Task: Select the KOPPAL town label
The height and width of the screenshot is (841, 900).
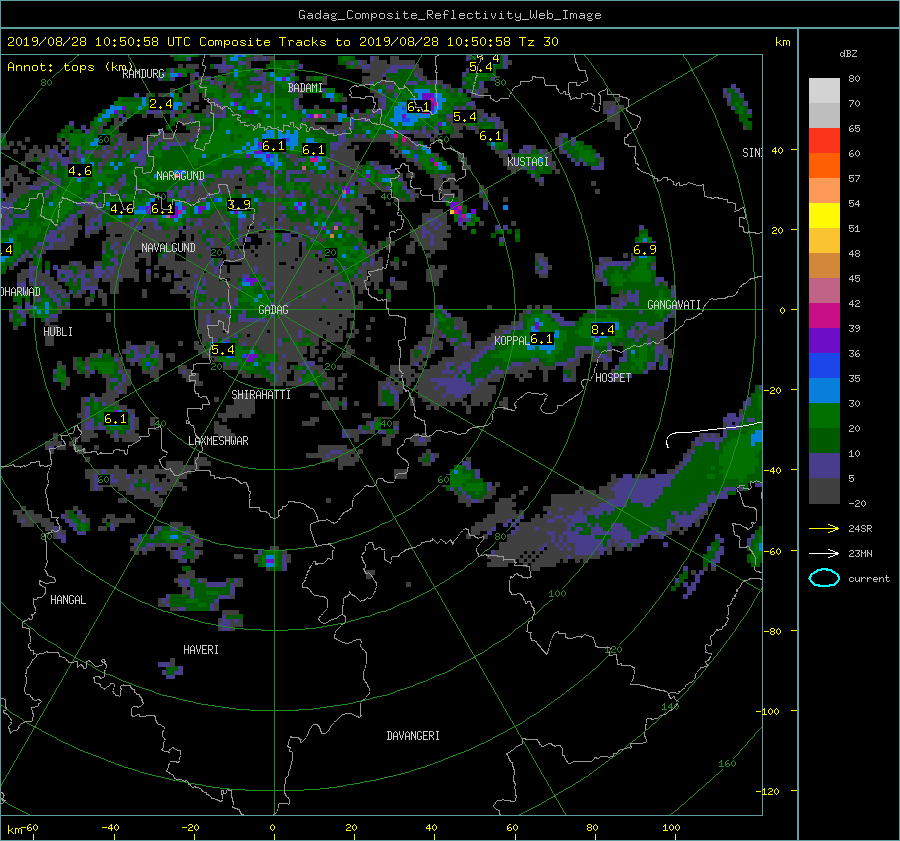Action: 511,340
